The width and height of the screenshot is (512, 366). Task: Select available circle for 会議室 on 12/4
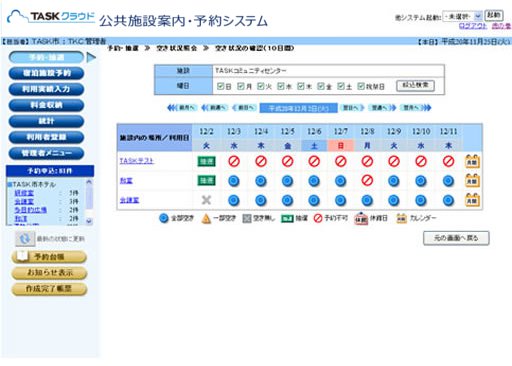coord(261,200)
